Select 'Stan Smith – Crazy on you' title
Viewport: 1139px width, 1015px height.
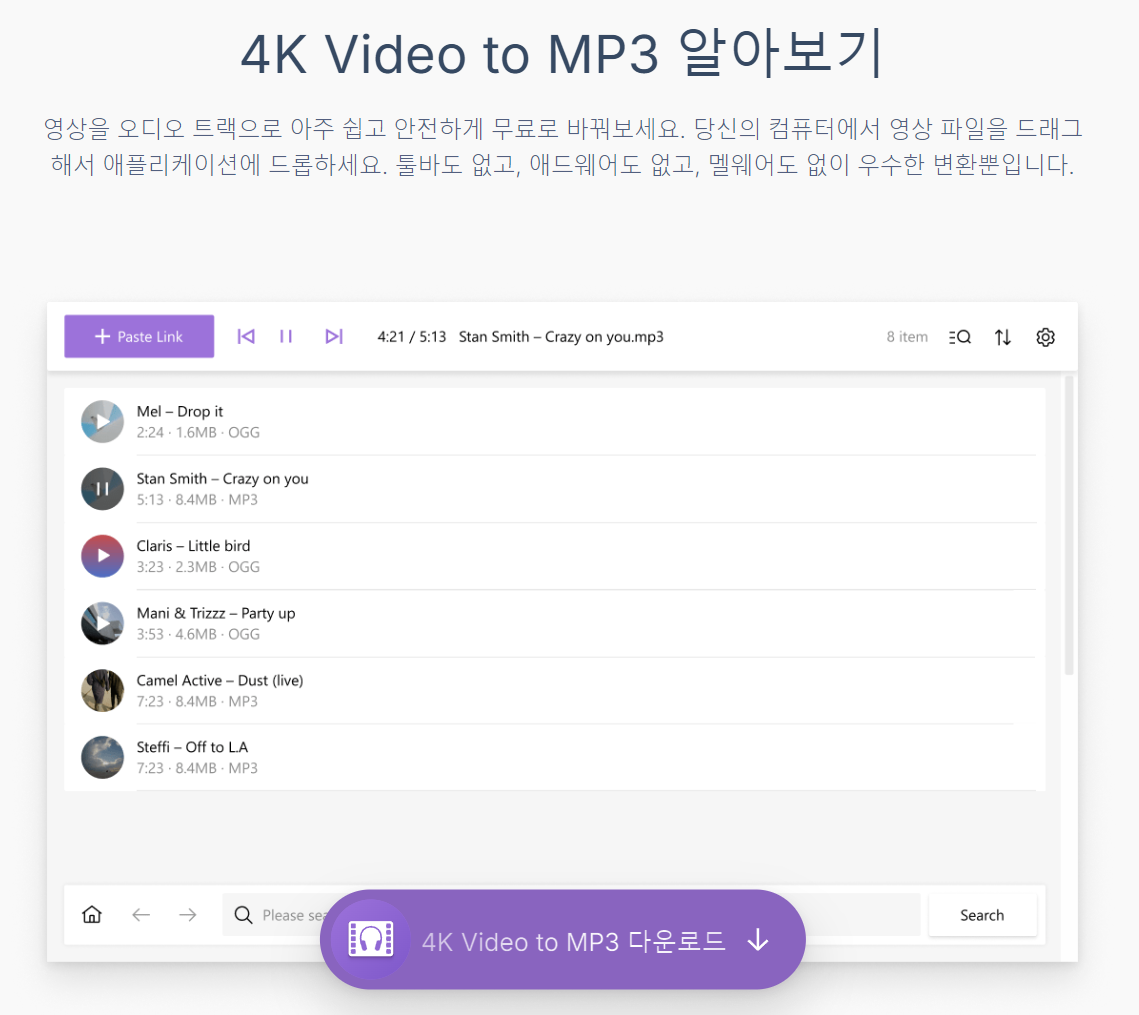pos(222,479)
